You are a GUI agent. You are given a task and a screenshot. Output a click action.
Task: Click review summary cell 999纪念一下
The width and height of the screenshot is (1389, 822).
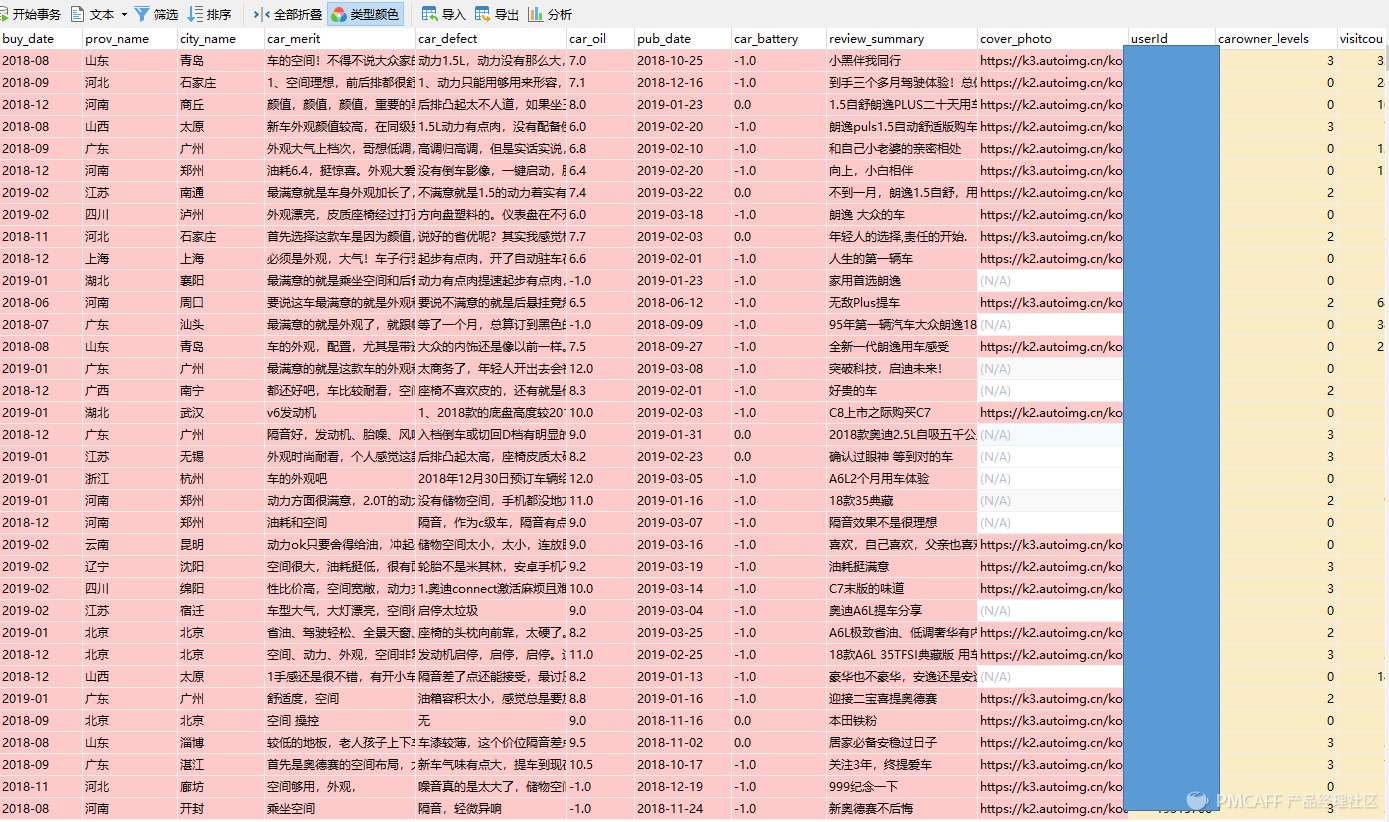[902, 787]
